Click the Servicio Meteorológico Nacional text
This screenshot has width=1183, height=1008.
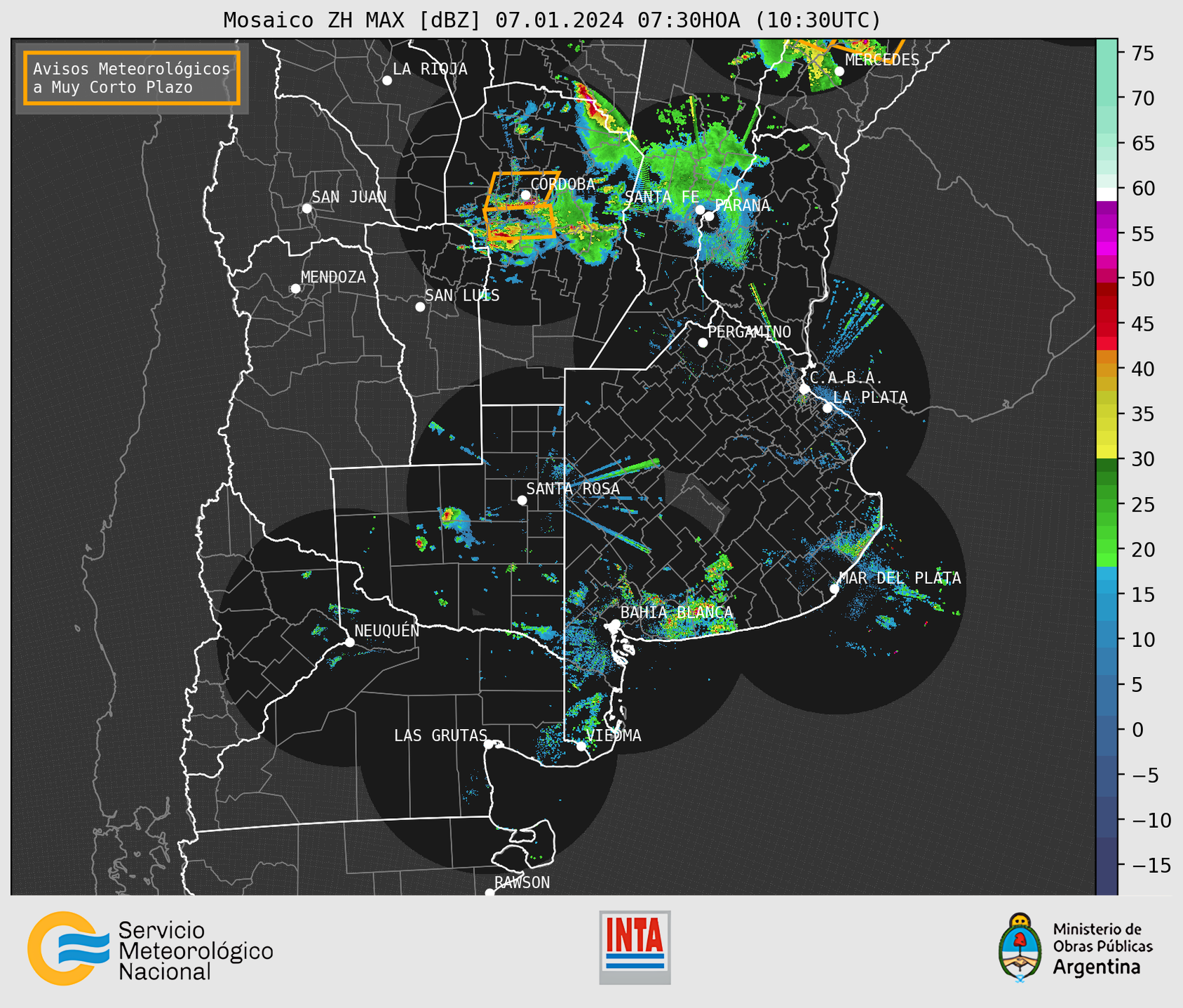[196, 951]
